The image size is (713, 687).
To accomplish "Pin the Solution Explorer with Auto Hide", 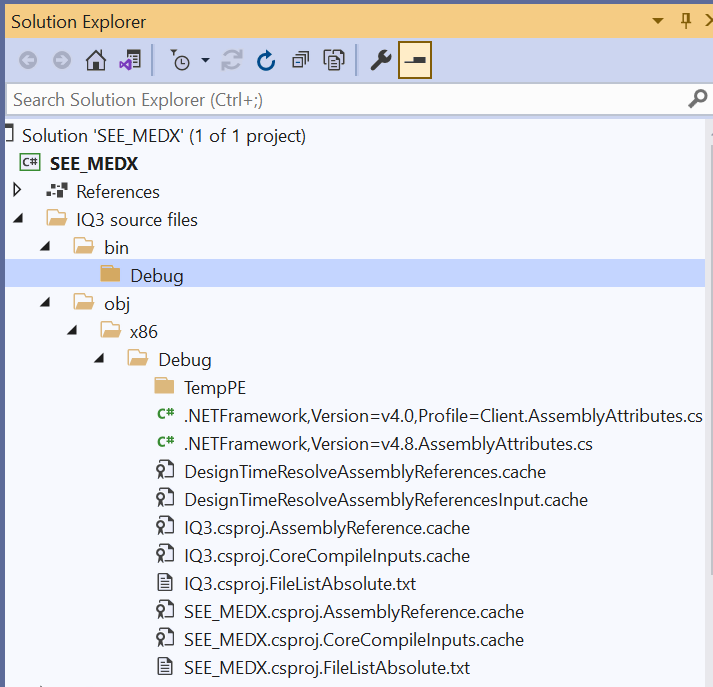I will [x=686, y=21].
